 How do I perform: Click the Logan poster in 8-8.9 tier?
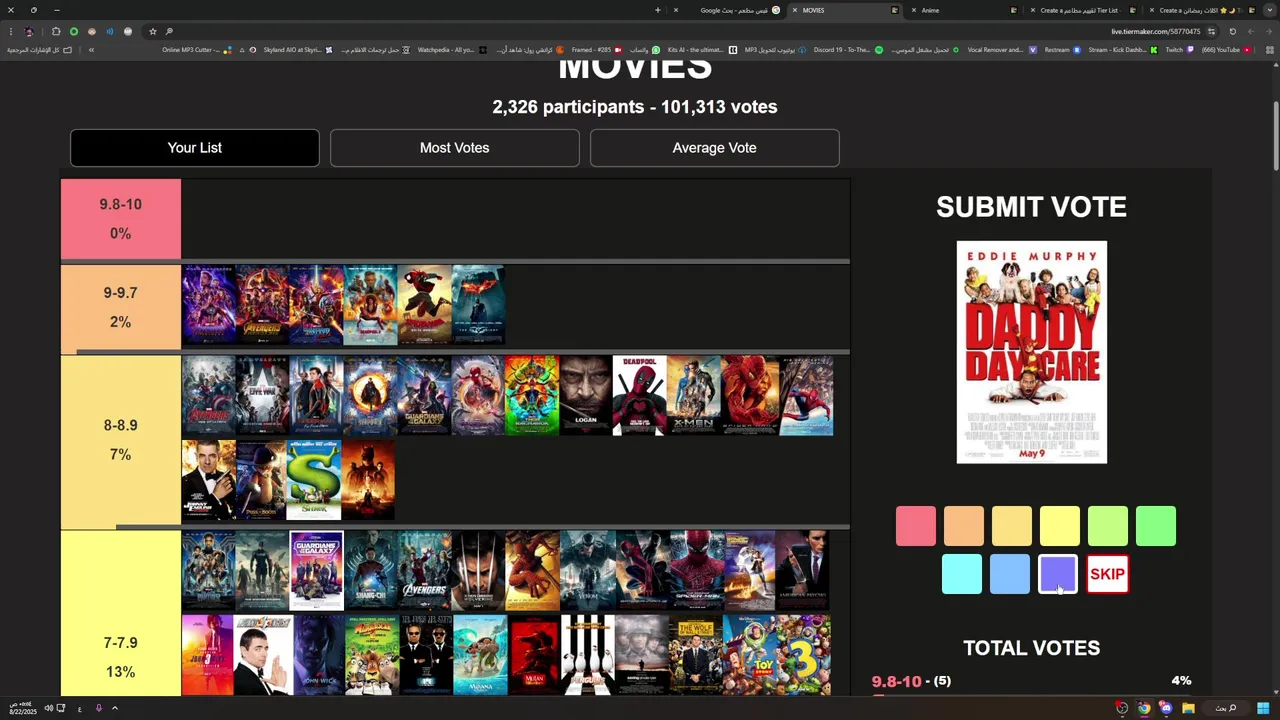point(586,396)
